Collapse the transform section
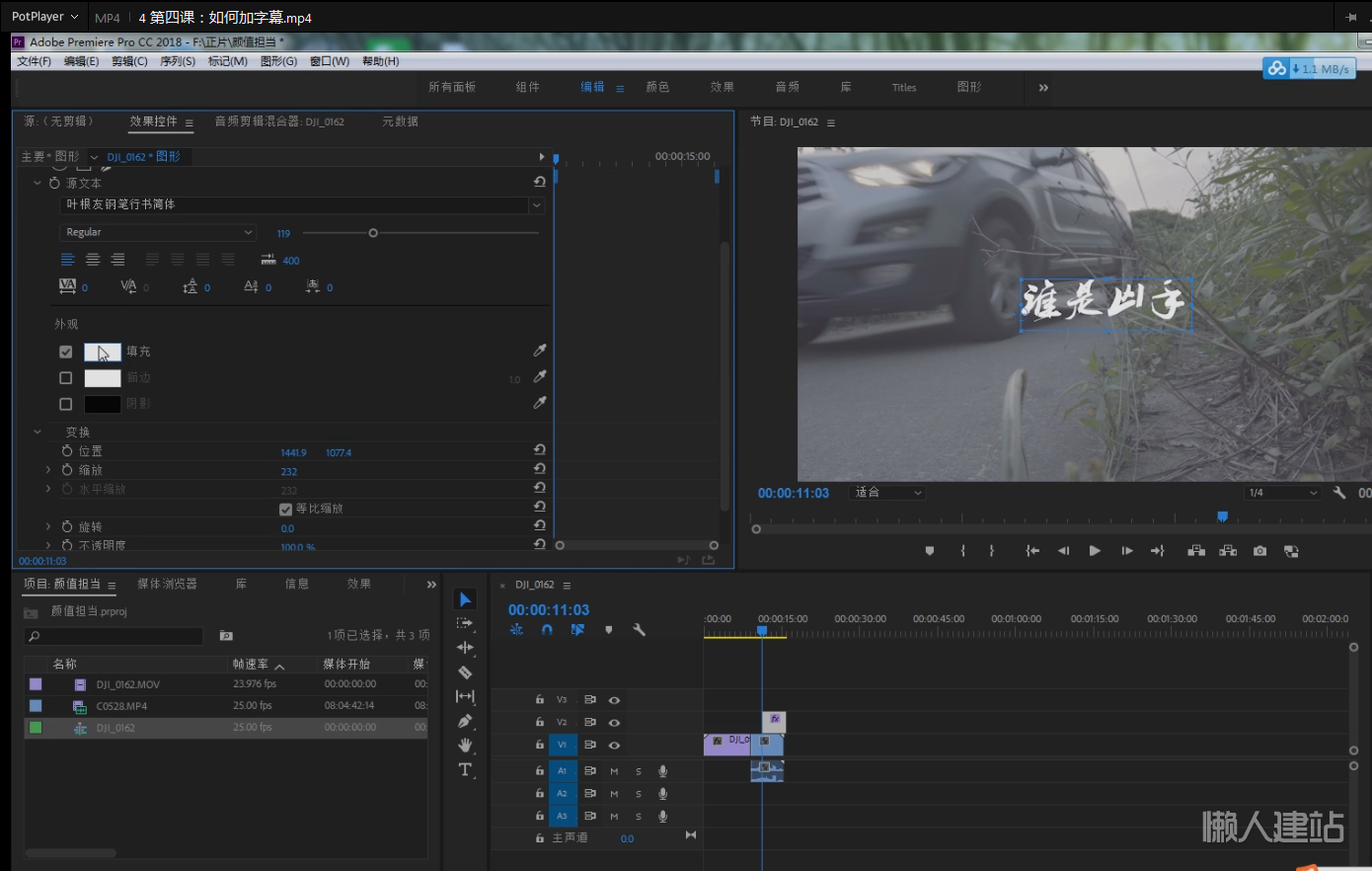1372x871 pixels. click(x=38, y=432)
